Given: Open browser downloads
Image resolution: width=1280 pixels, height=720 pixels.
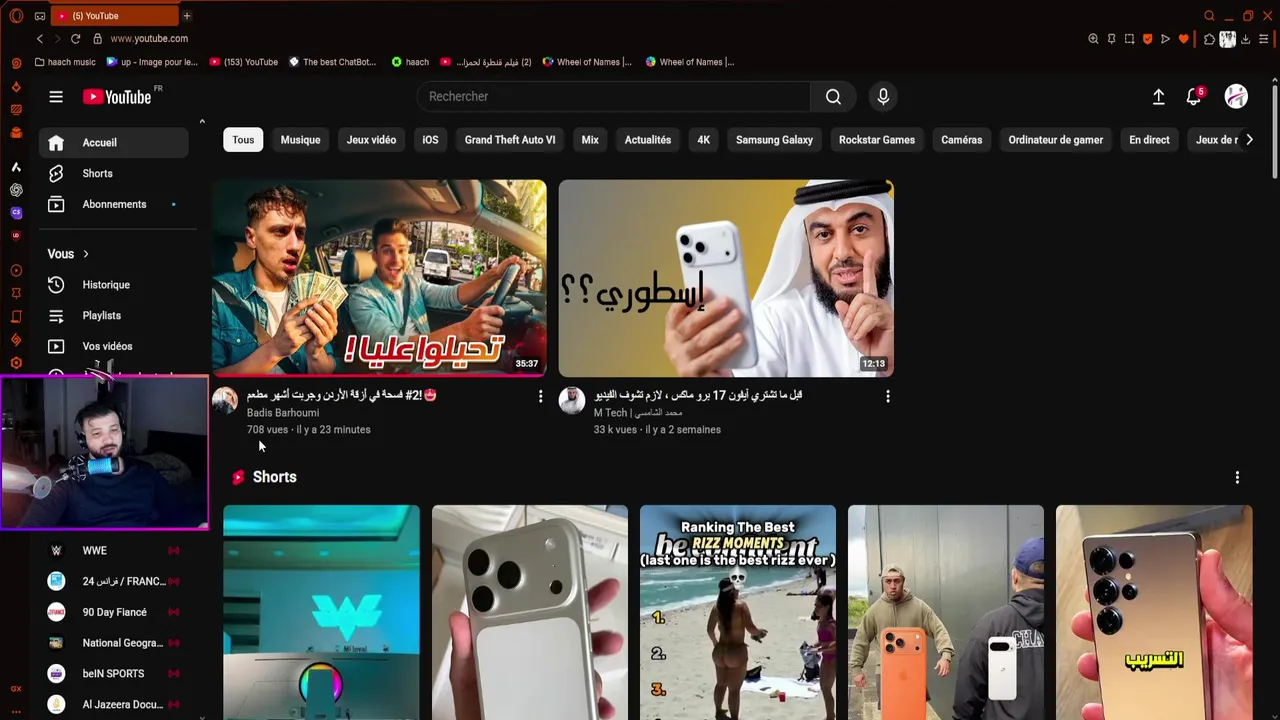Looking at the screenshot, I should [1245, 39].
